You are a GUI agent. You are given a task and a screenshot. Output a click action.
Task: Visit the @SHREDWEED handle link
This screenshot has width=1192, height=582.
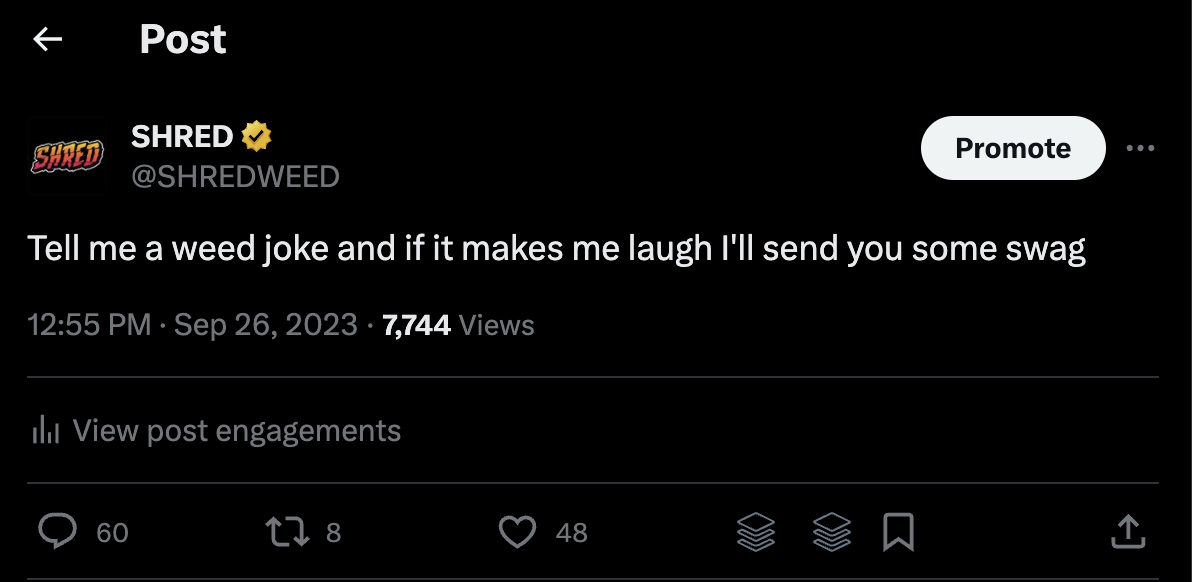(x=235, y=177)
